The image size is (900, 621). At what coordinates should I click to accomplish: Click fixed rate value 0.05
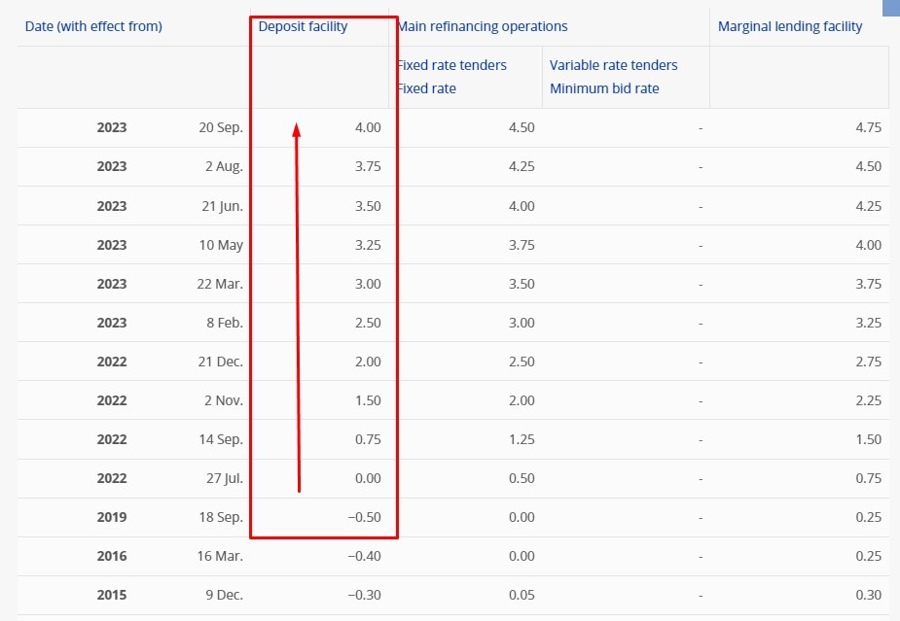click(x=521, y=595)
